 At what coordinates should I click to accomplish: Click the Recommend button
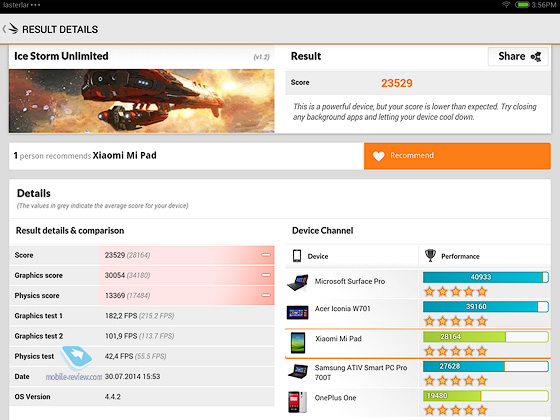457,156
